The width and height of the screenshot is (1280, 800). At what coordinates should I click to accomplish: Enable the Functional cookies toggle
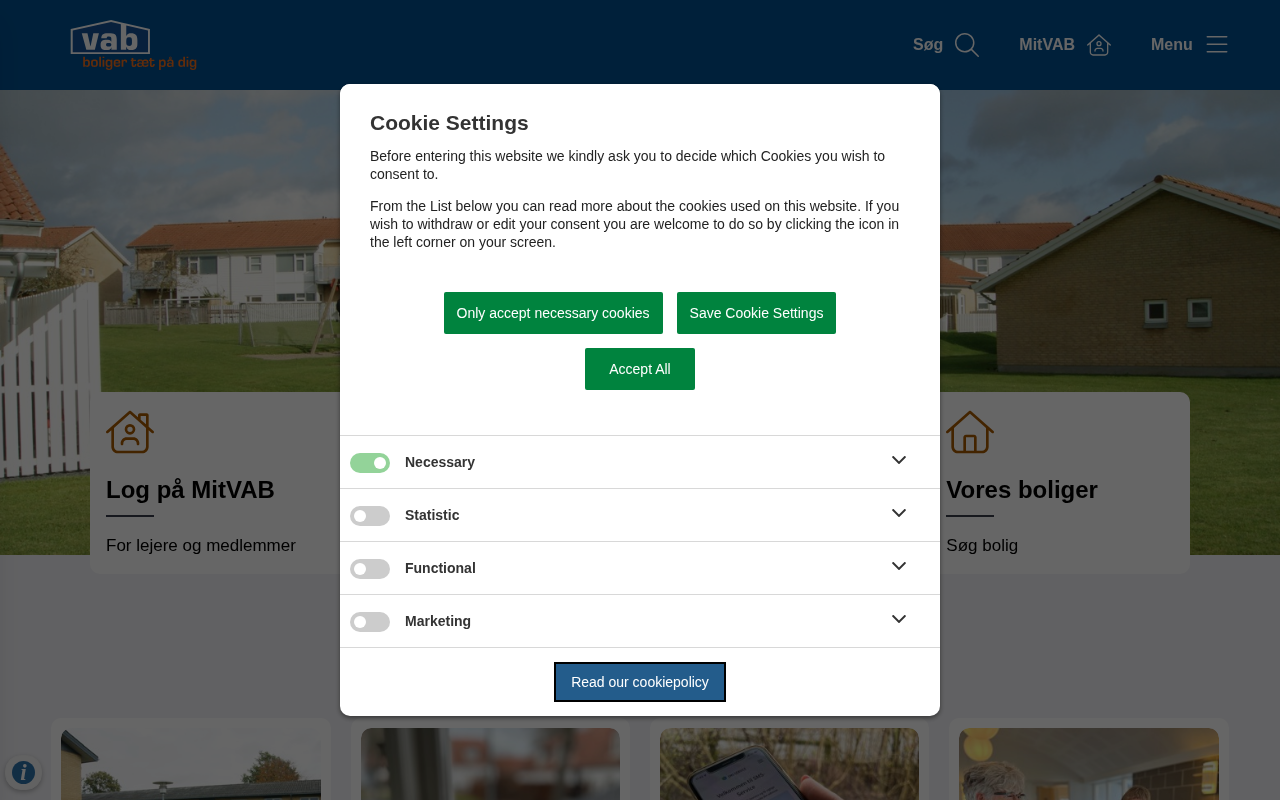click(370, 569)
